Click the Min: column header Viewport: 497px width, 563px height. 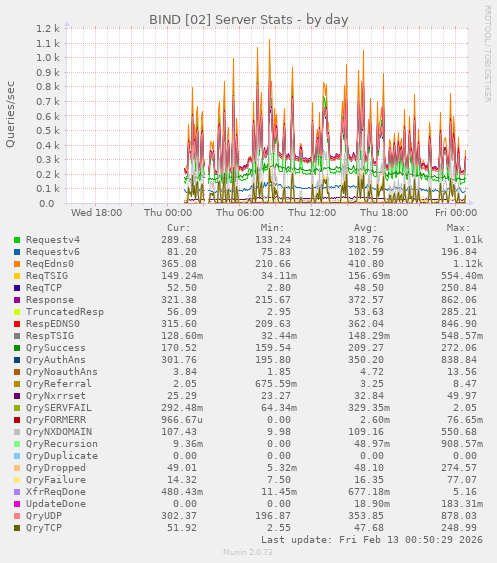click(272, 228)
